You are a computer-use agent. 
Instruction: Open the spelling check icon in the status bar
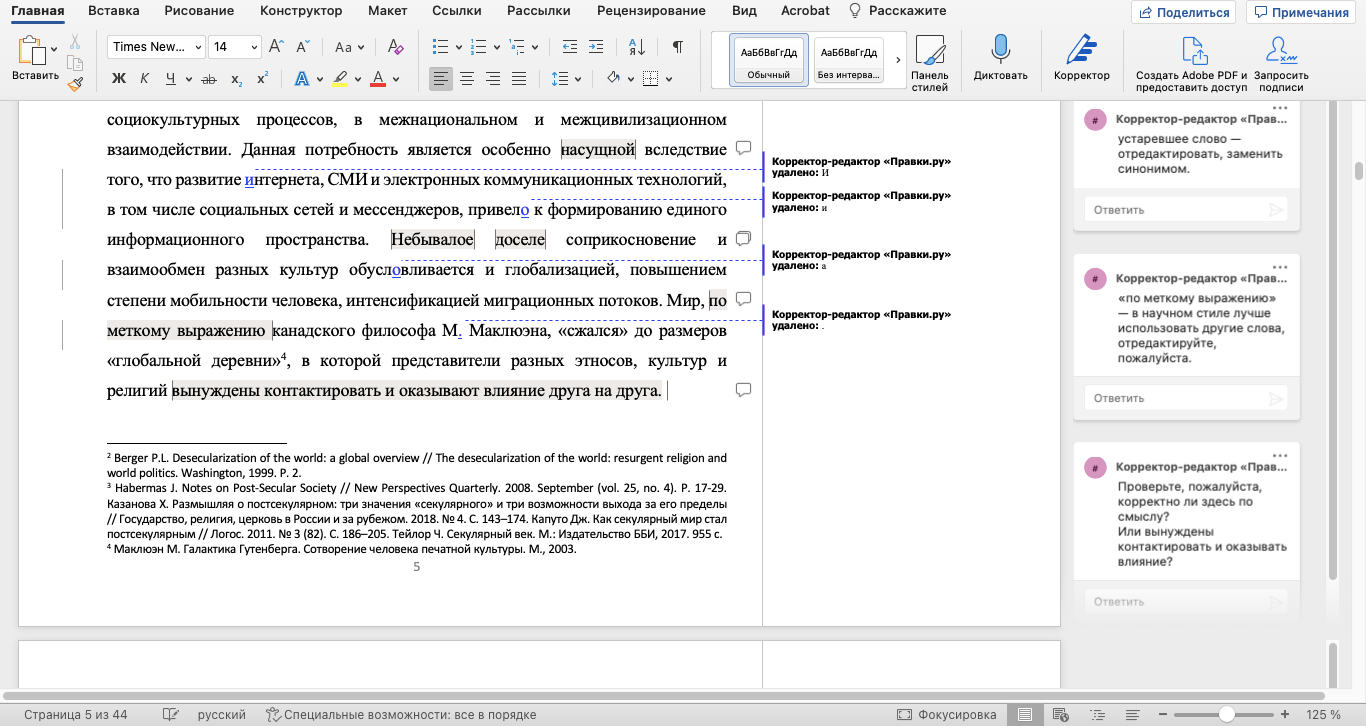170,715
